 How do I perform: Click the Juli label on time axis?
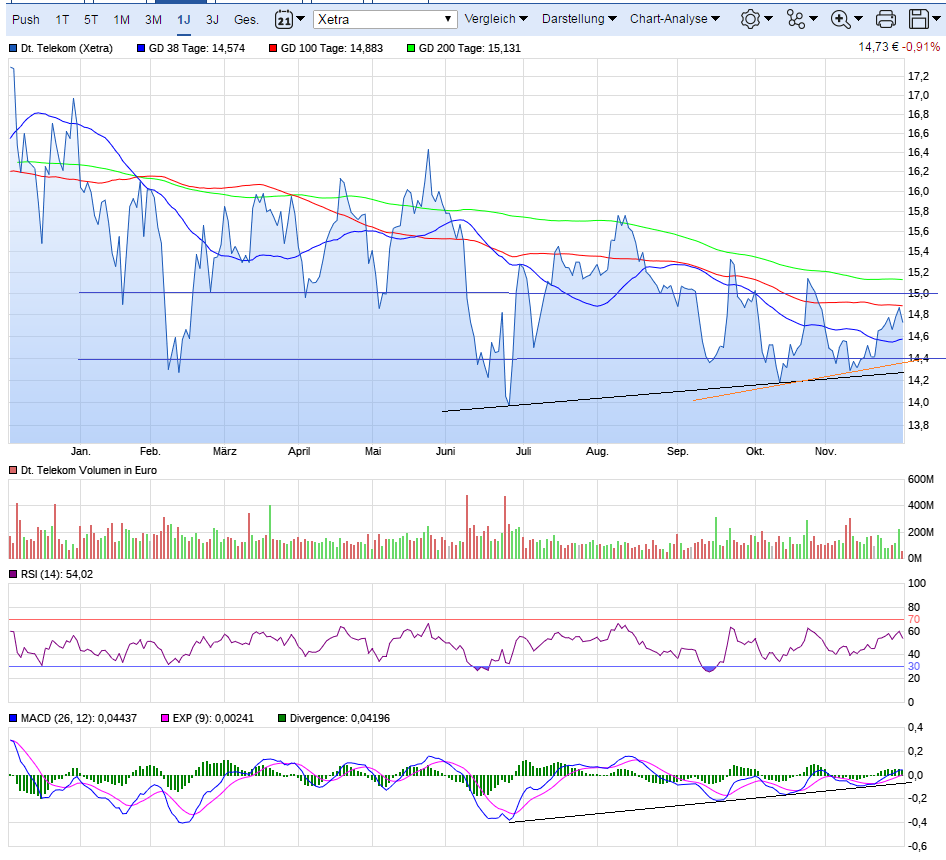523,451
